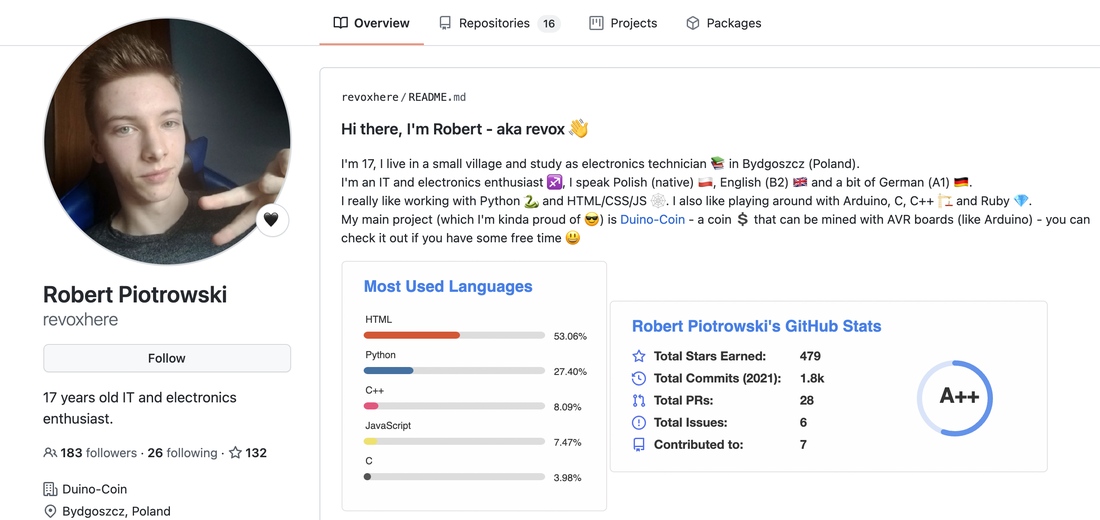Click the 3.98% C percentage
This screenshot has width=1100, height=520.
568,478
